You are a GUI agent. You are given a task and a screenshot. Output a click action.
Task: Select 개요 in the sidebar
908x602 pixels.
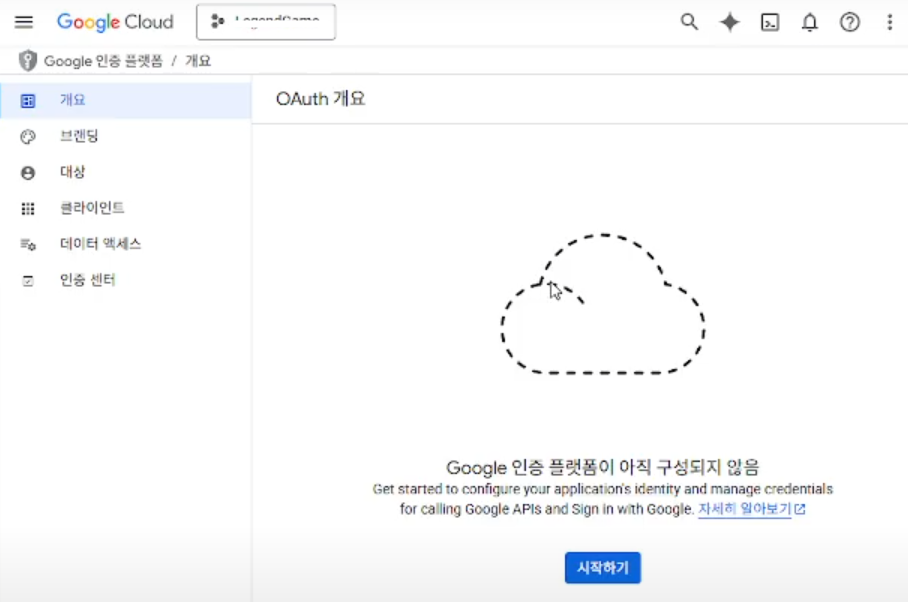[x=126, y=100]
